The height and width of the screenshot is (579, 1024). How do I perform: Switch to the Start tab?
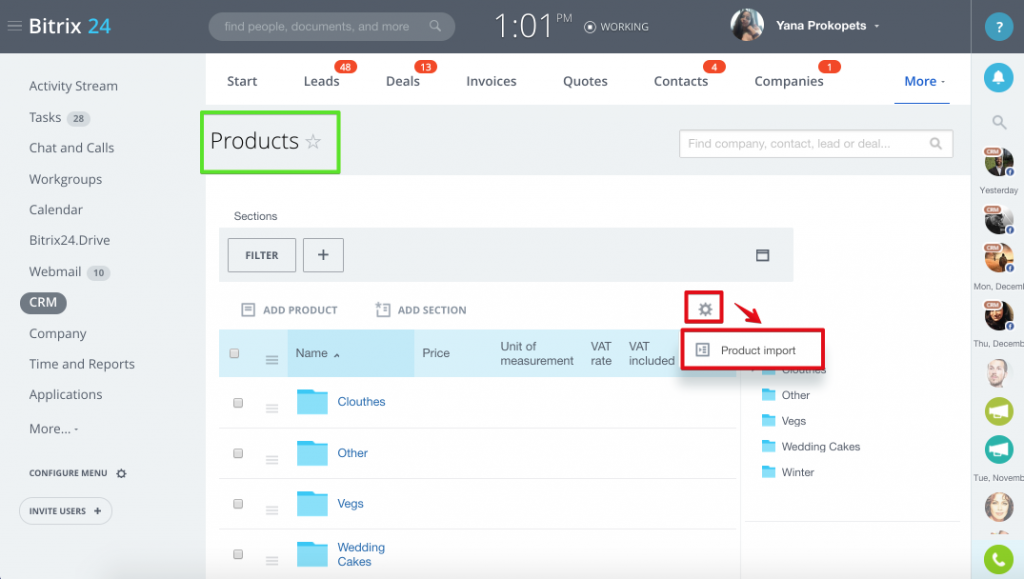coord(242,81)
